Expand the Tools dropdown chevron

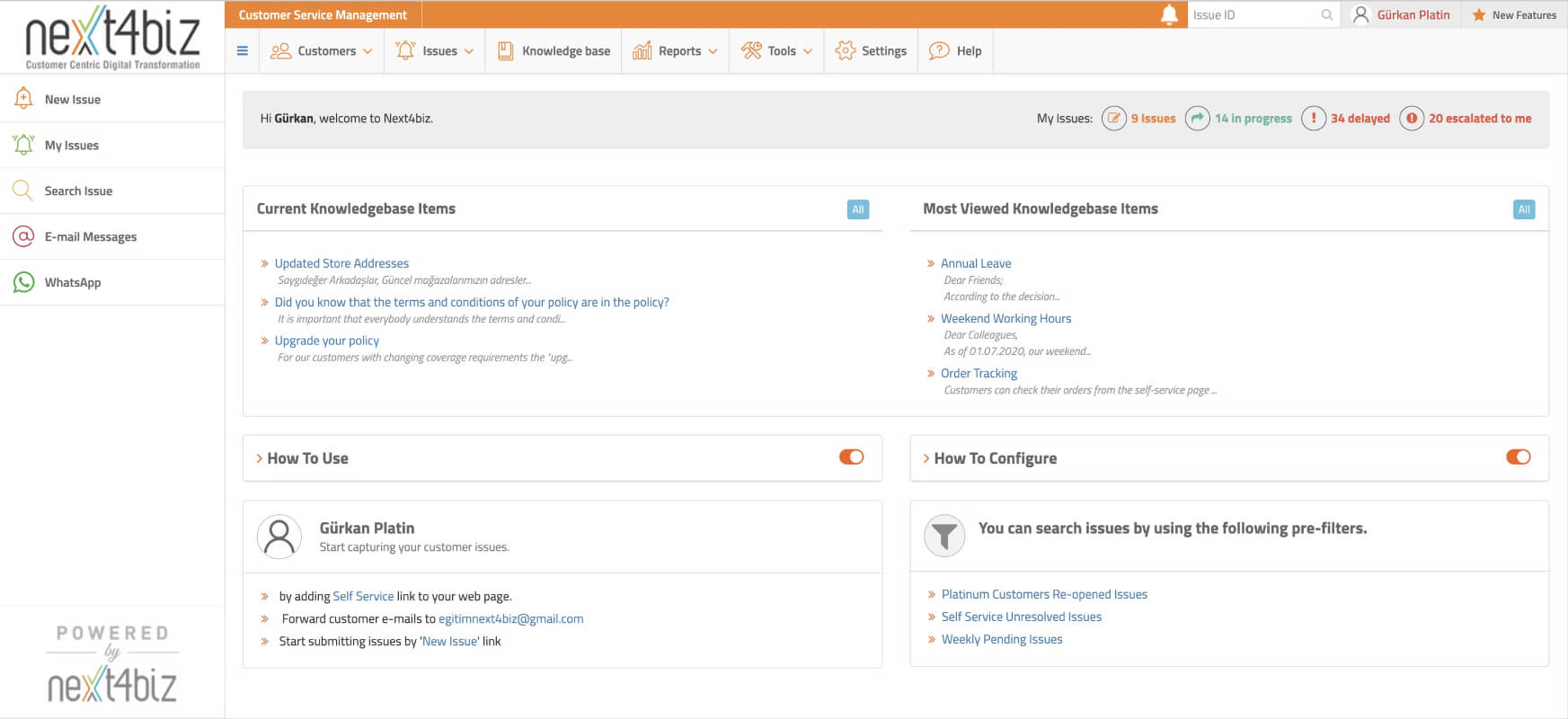[x=808, y=51]
